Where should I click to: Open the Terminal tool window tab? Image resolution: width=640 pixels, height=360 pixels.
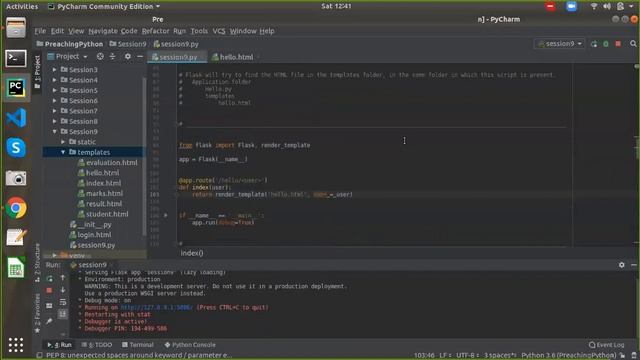click(138, 345)
